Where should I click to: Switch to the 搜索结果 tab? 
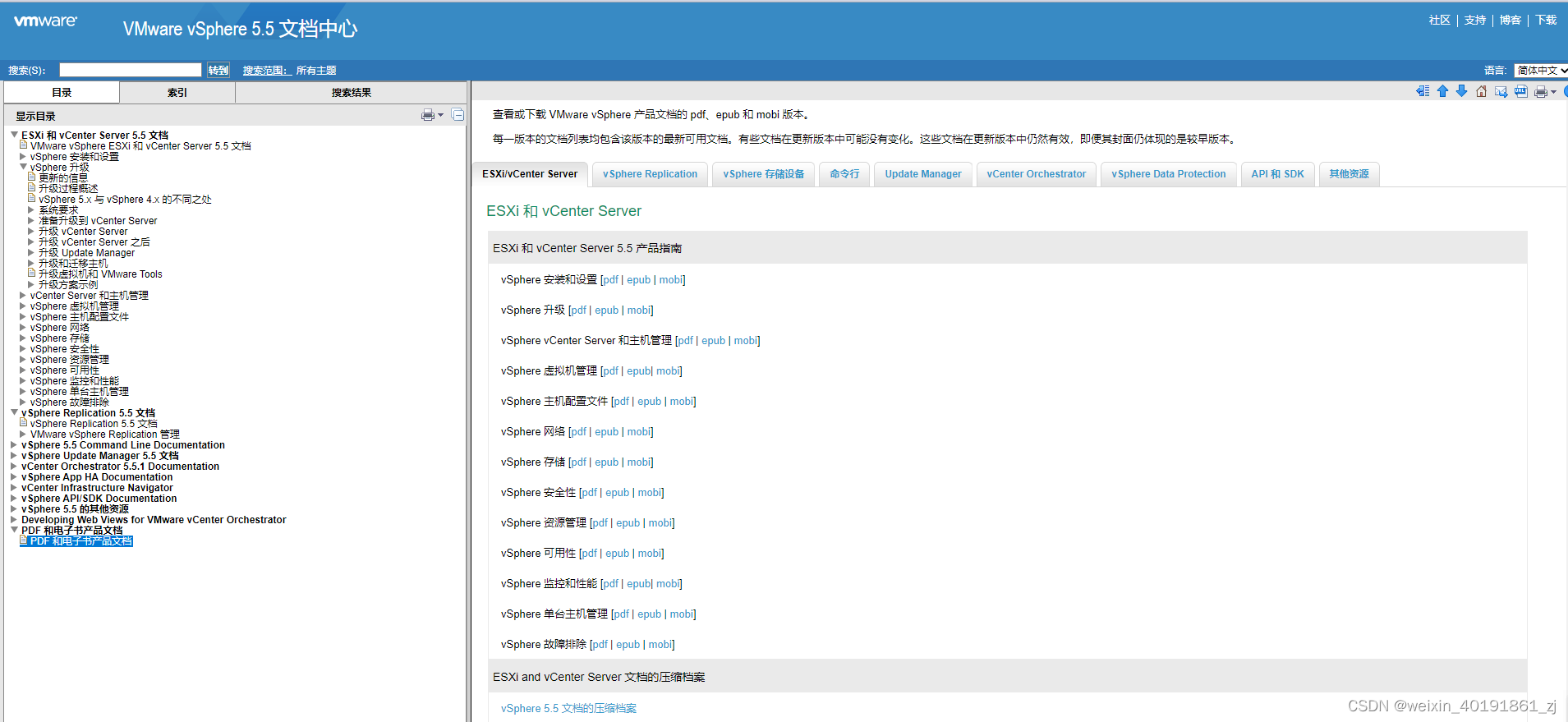coord(352,93)
